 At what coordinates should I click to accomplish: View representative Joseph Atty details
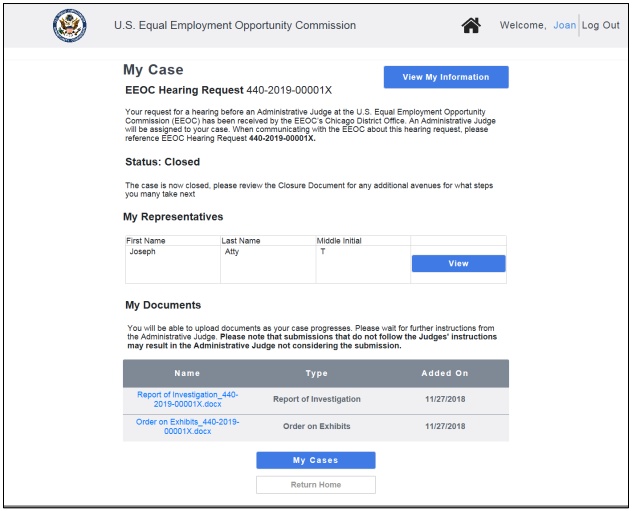(x=458, y=264)
